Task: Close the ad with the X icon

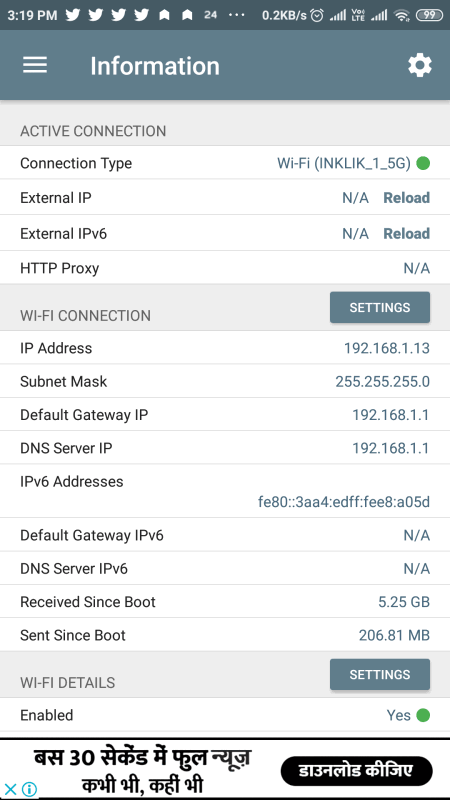Action: coord(10,789)
